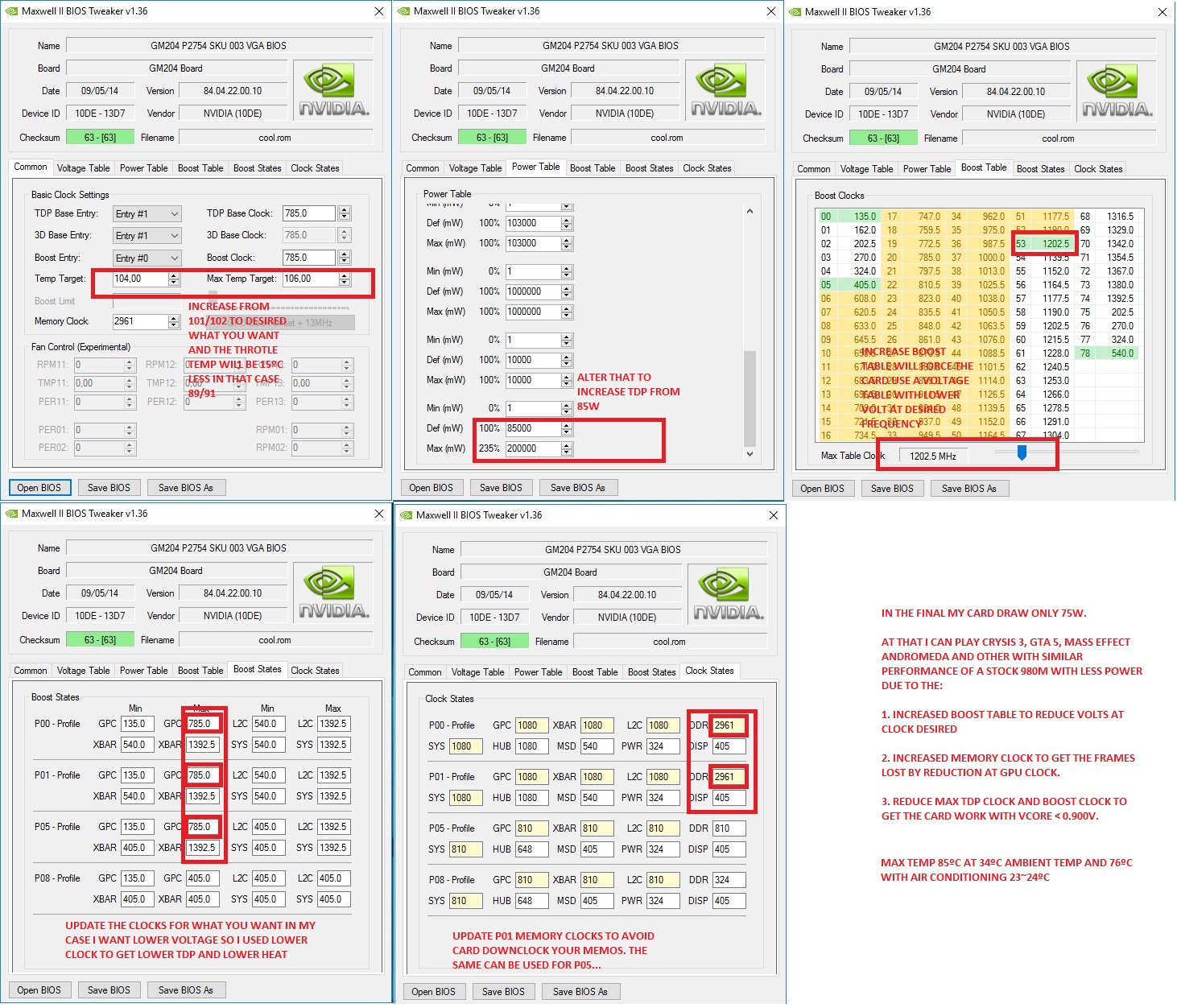Click the Temp Target spinner arrows
The image size is (1177, 1008).
(174, 279)
